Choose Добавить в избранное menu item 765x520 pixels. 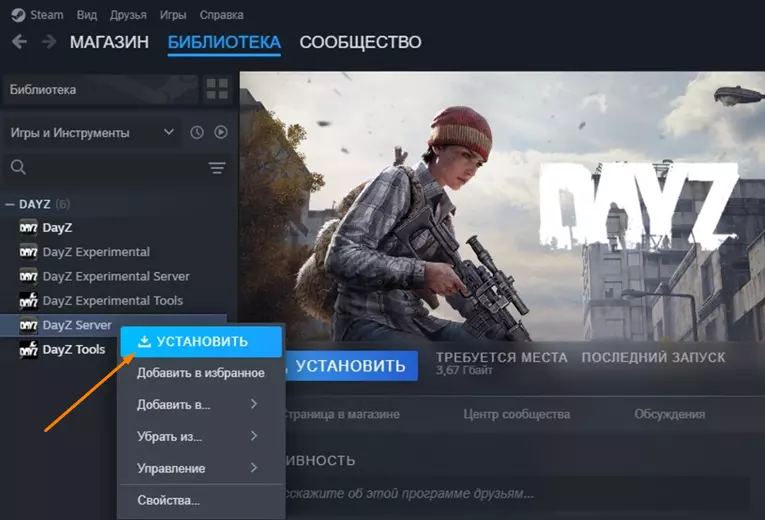[x=201, y=373]
